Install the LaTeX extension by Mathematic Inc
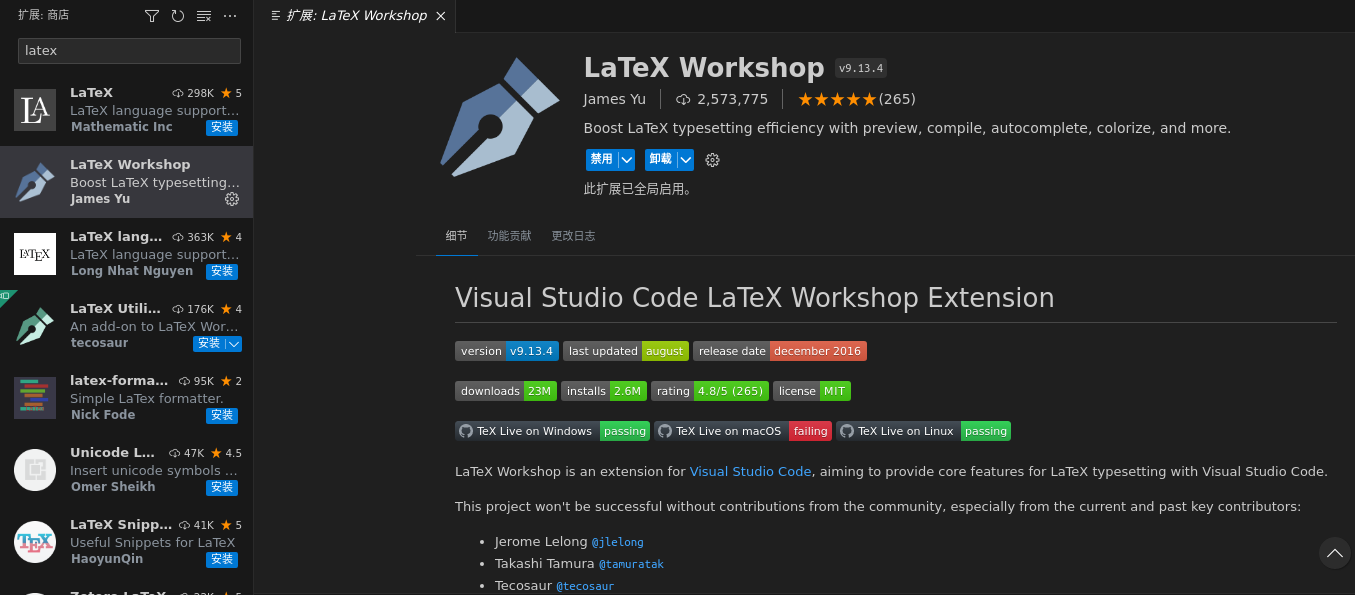Screen dimensions: 1355x595 click(x=222, y=127)
